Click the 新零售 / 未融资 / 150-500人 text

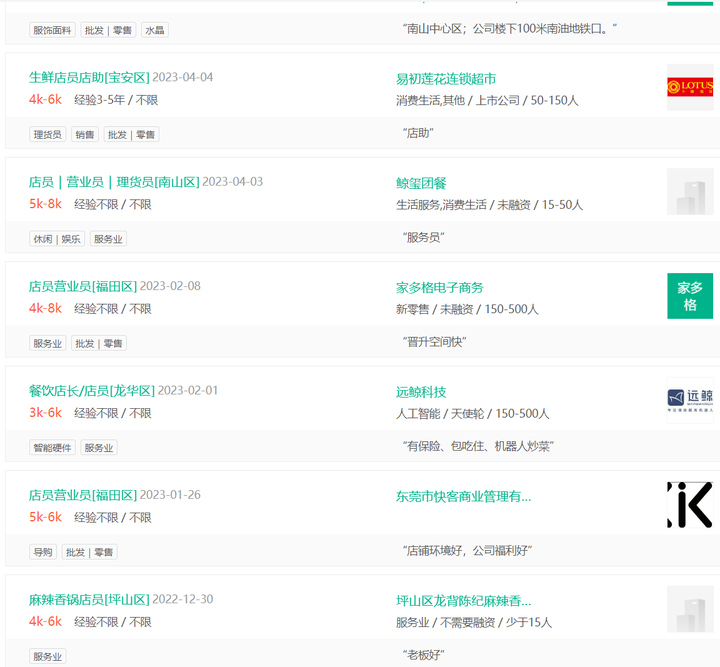click(467, 309)
